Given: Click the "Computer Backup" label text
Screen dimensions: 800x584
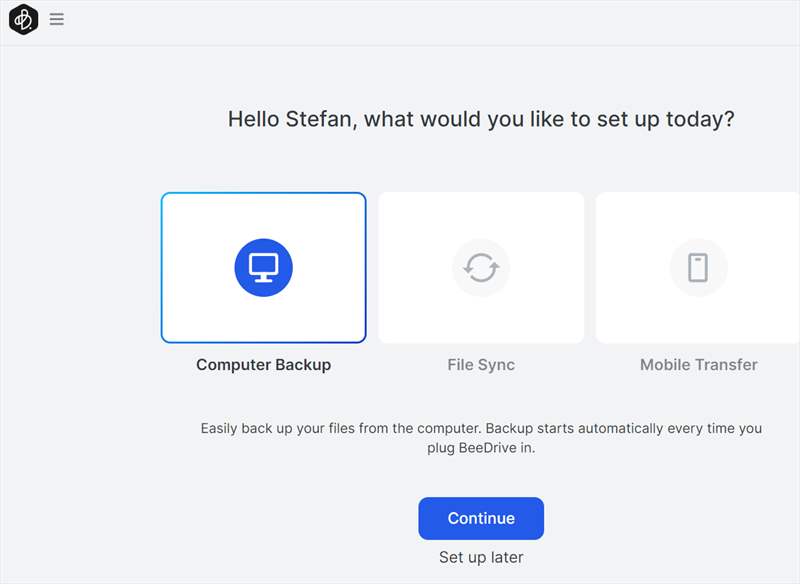Looking at the screenshot, I should tap(263, 365).
